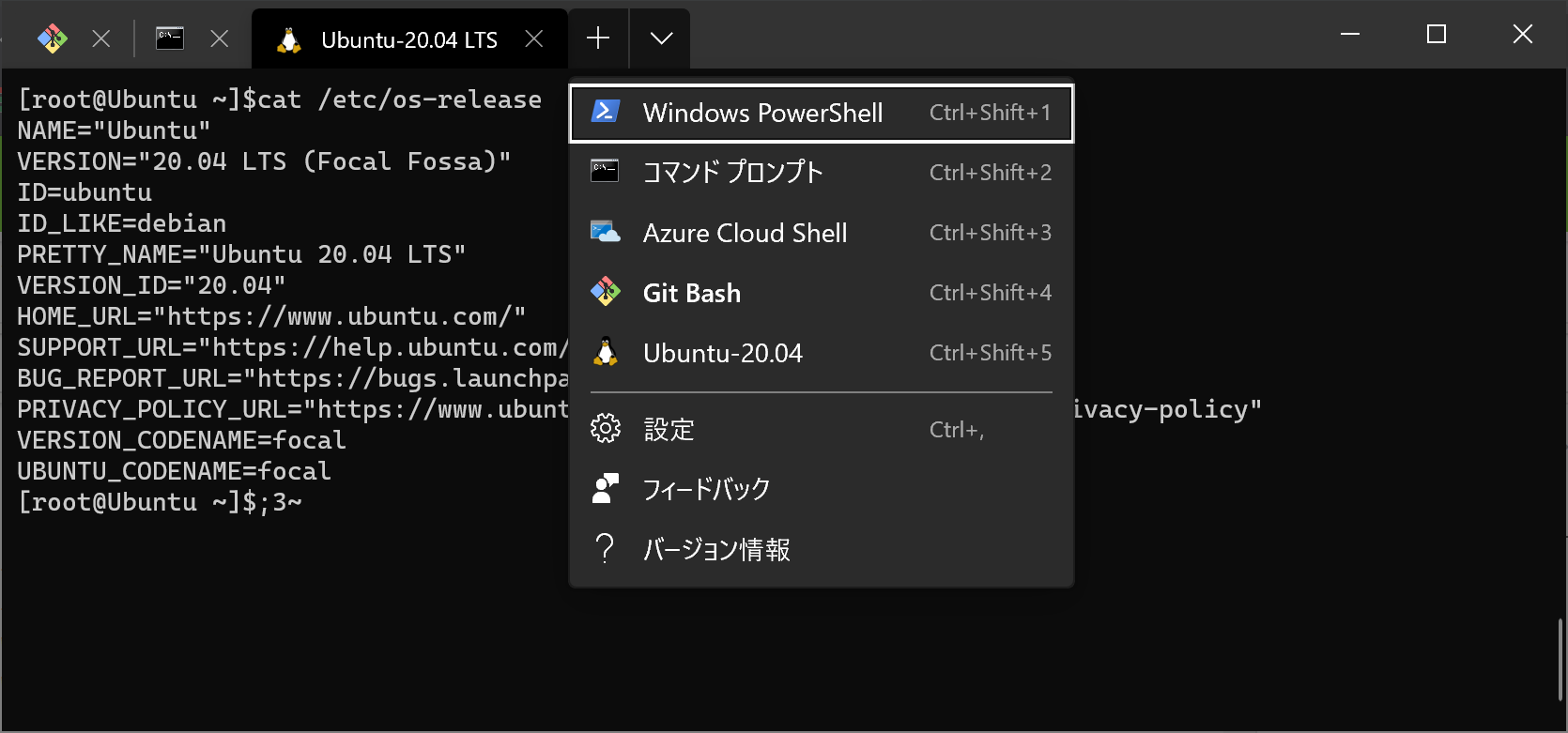The image size is (1568, 733).
Task: Click the VERSION_CODENAME=focal output line
Action: coord(182,440)
